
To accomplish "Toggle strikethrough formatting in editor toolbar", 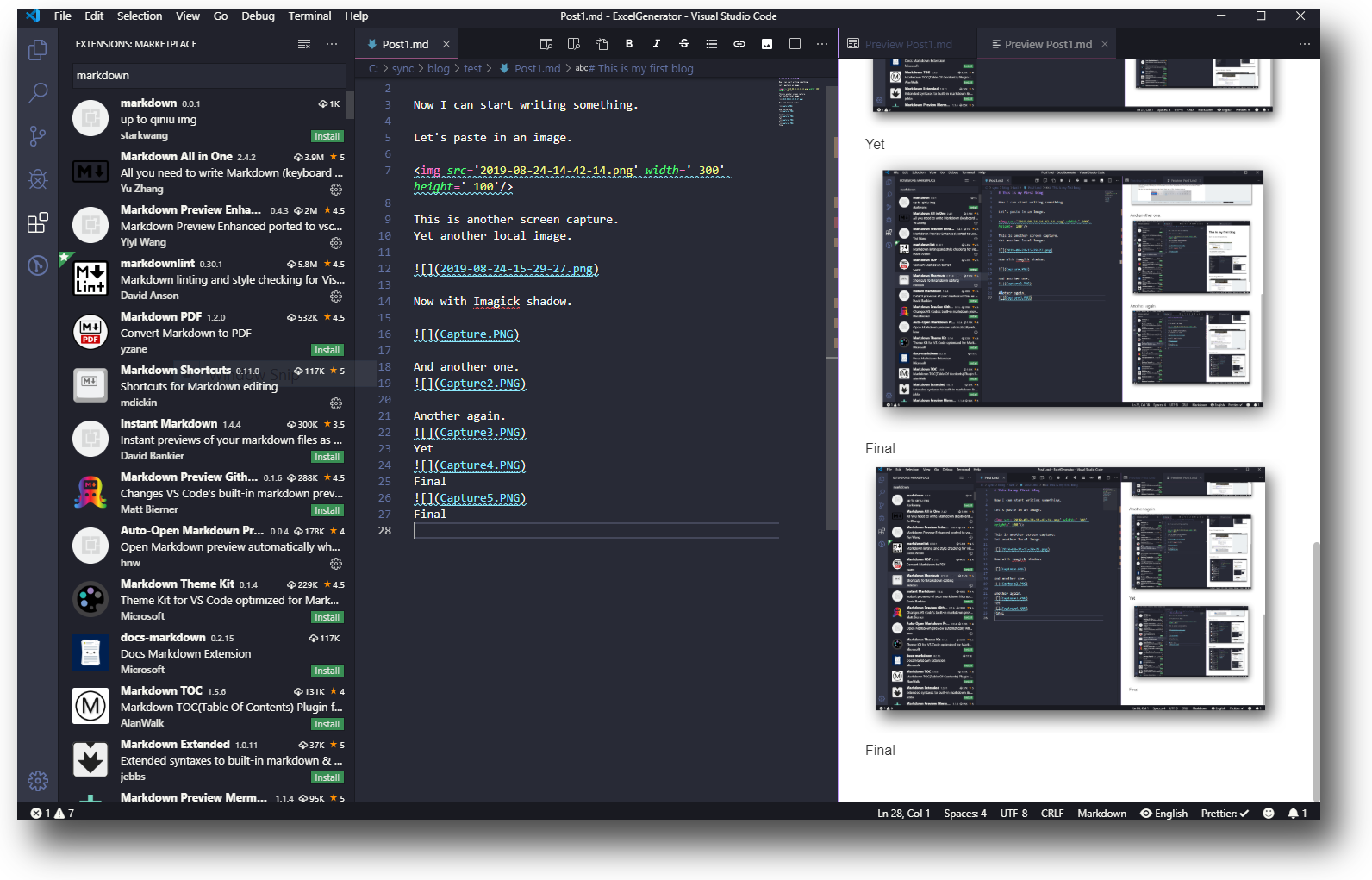I will (684, 44).
